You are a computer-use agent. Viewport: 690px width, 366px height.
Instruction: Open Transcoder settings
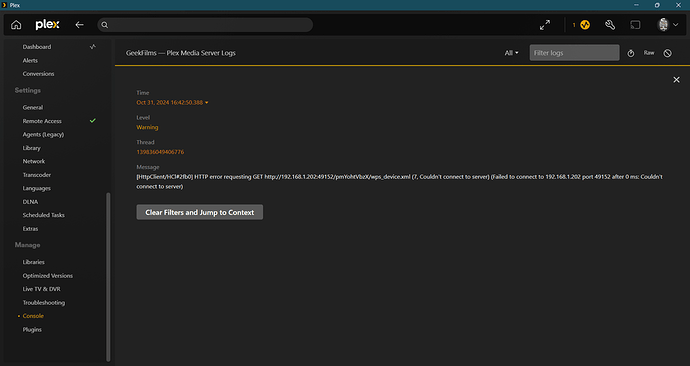click(37, 175)
